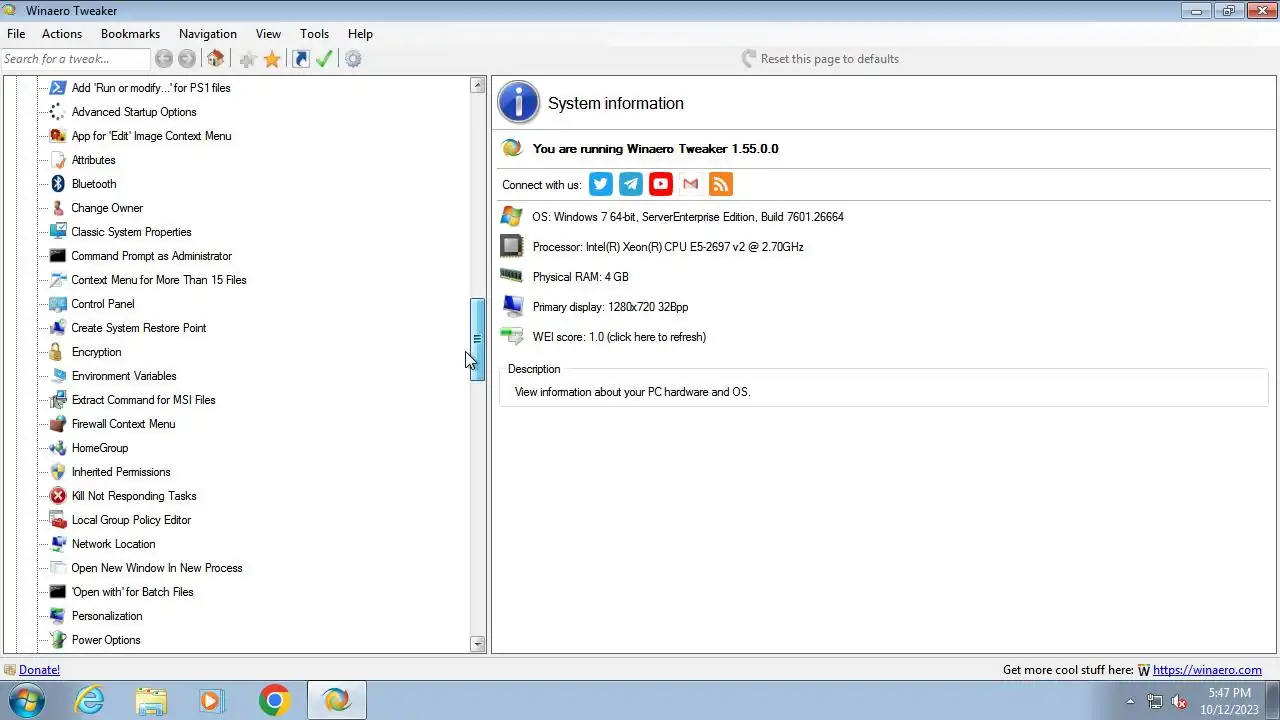Select App for 'Edit' Image Context Menu

151,136
